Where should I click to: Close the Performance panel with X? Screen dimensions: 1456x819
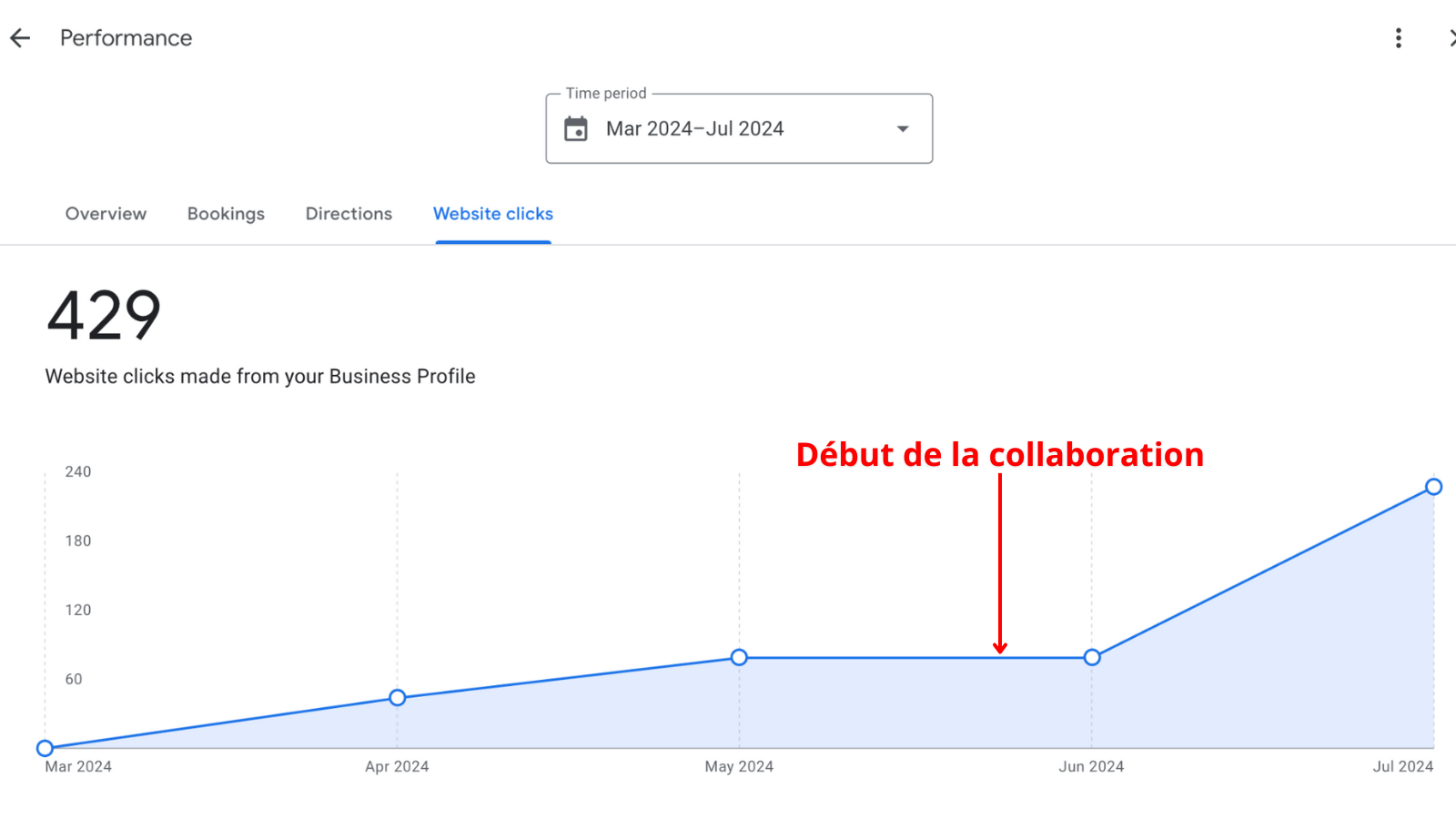click(x=1451, y=38)
